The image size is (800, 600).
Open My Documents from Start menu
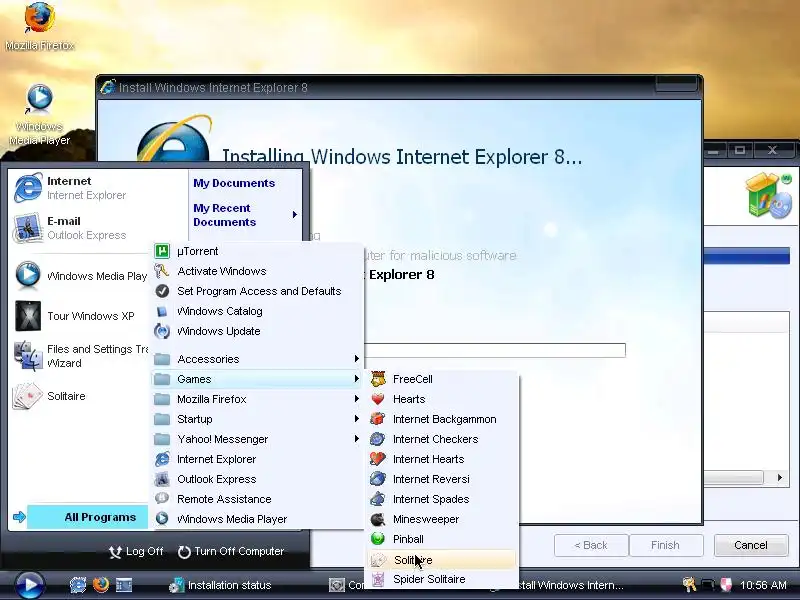coord(234,183)
